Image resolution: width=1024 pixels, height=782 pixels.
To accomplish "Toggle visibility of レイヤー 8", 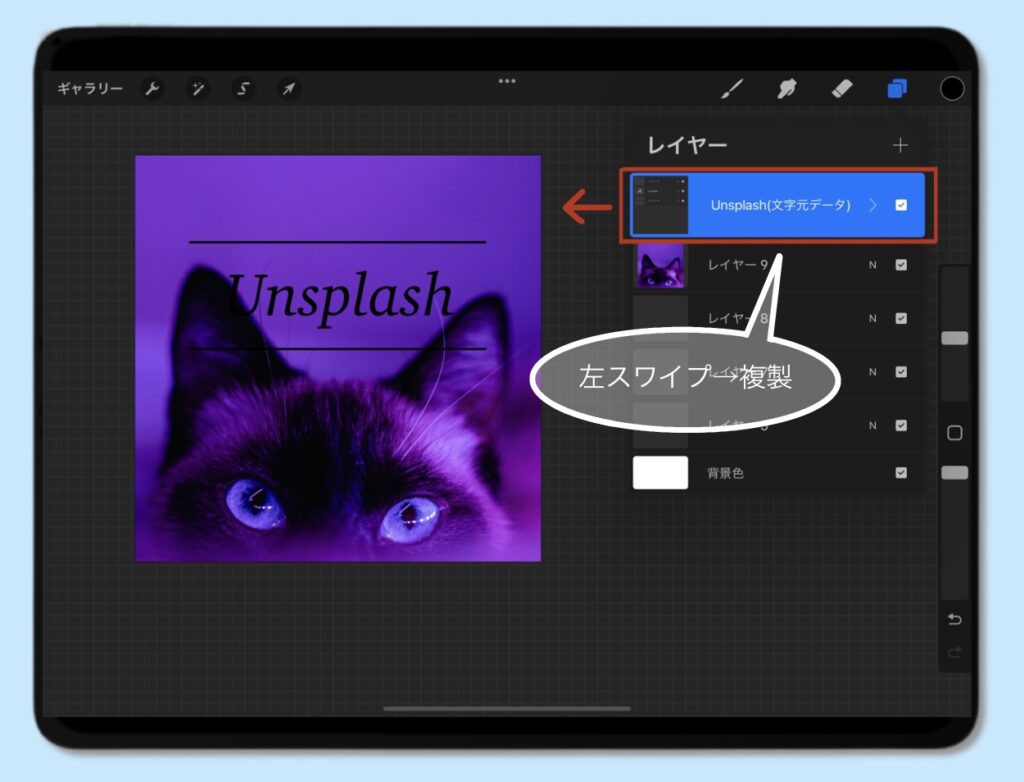I will coord(901,318).
